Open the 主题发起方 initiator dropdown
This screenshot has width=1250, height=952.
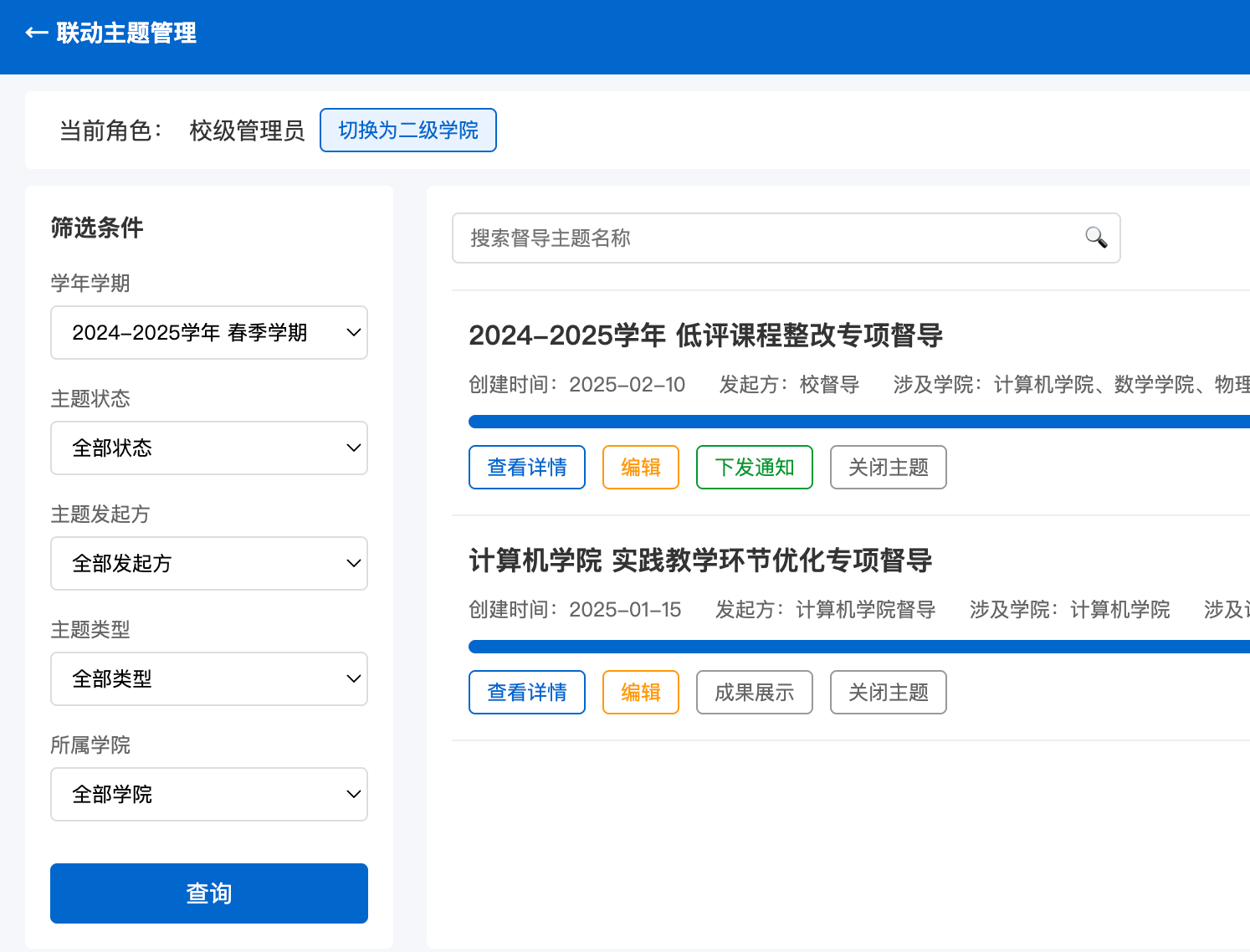[209, 564]
